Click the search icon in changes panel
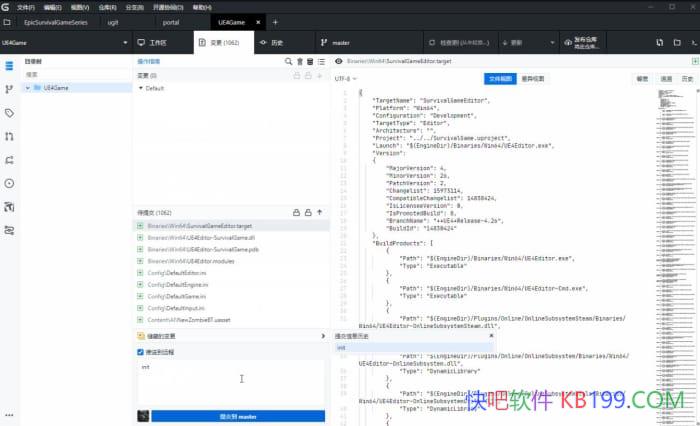Viewport: 700px width, 426px height. 289,62
